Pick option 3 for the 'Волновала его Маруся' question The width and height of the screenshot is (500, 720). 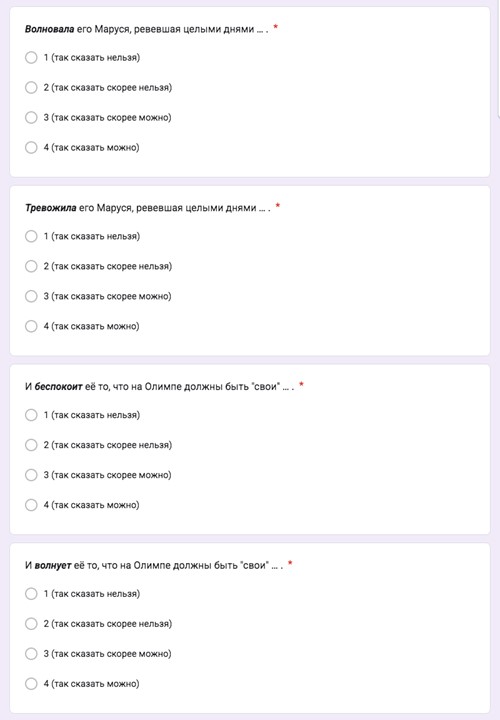pyautogui.click(x=31, y=117)
